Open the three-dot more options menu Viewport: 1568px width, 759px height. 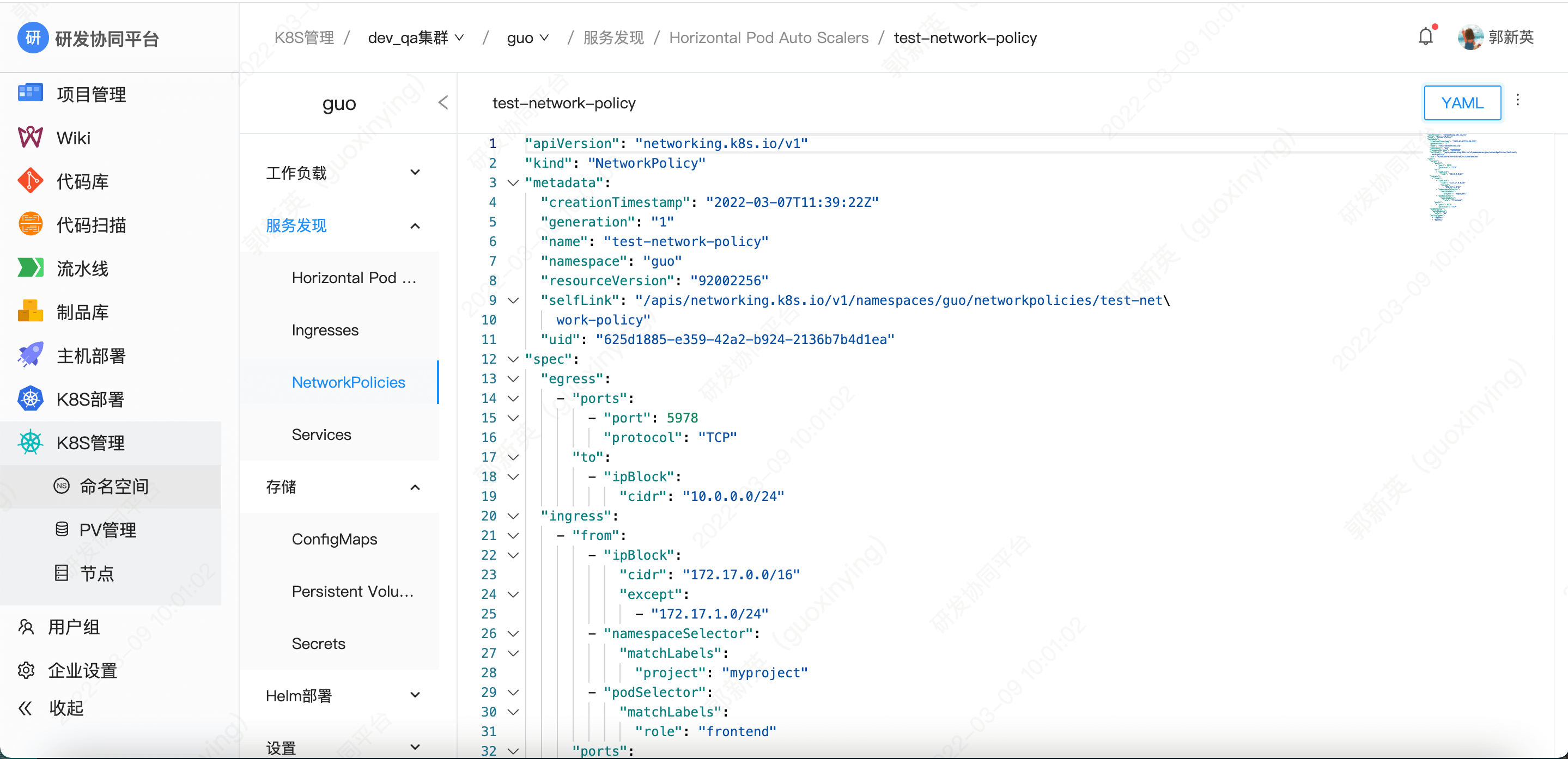click(x=1517, y=100)
